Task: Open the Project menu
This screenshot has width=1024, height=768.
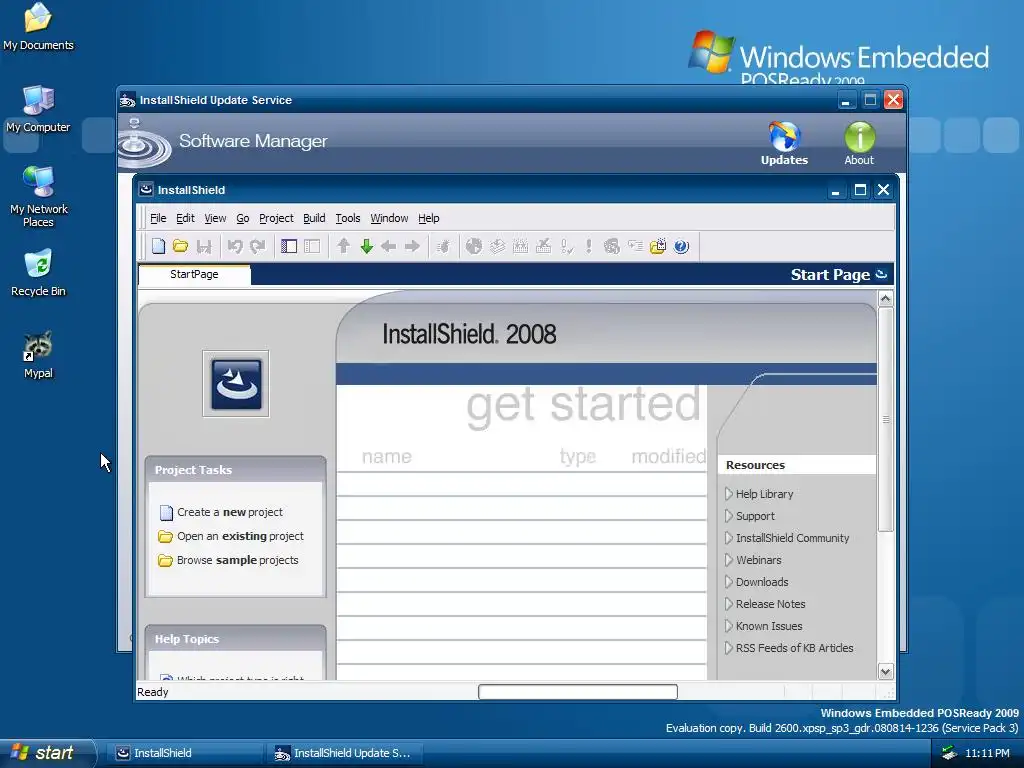Action: click(x=276, y=218)
